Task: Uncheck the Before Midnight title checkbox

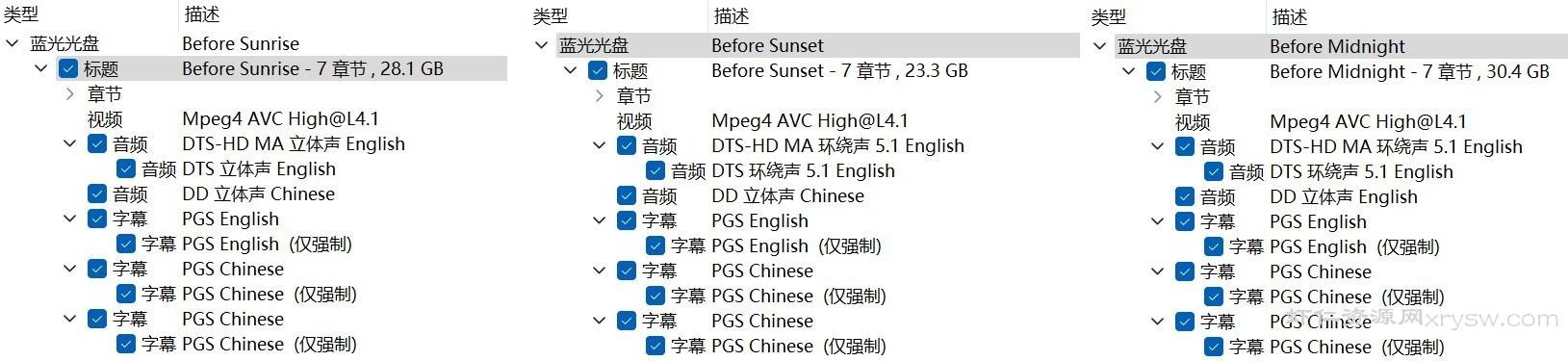Action: (x=1156, y=71)
